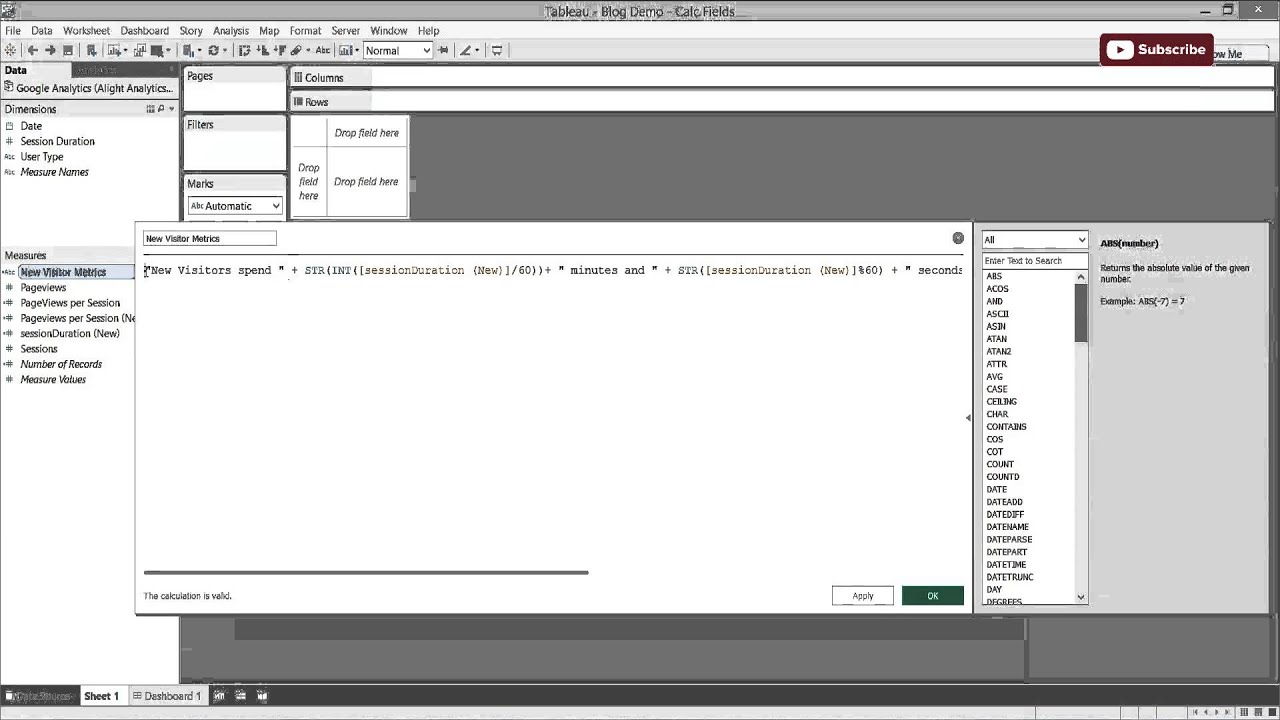Click the function search text field
The height and width of the screenshot is (720, 1280).
1034,261
